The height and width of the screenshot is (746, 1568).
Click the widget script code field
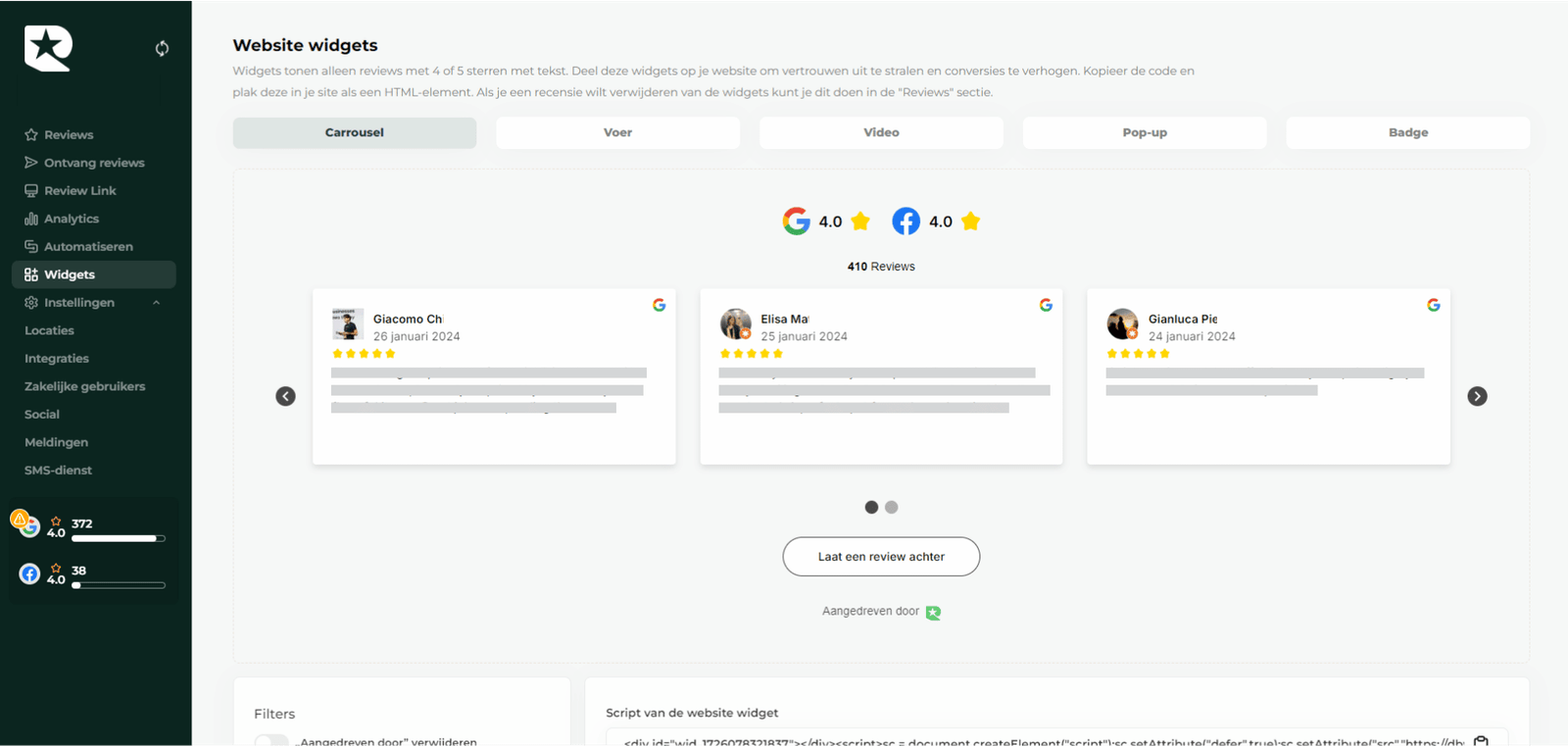[x=1039, y=740]
